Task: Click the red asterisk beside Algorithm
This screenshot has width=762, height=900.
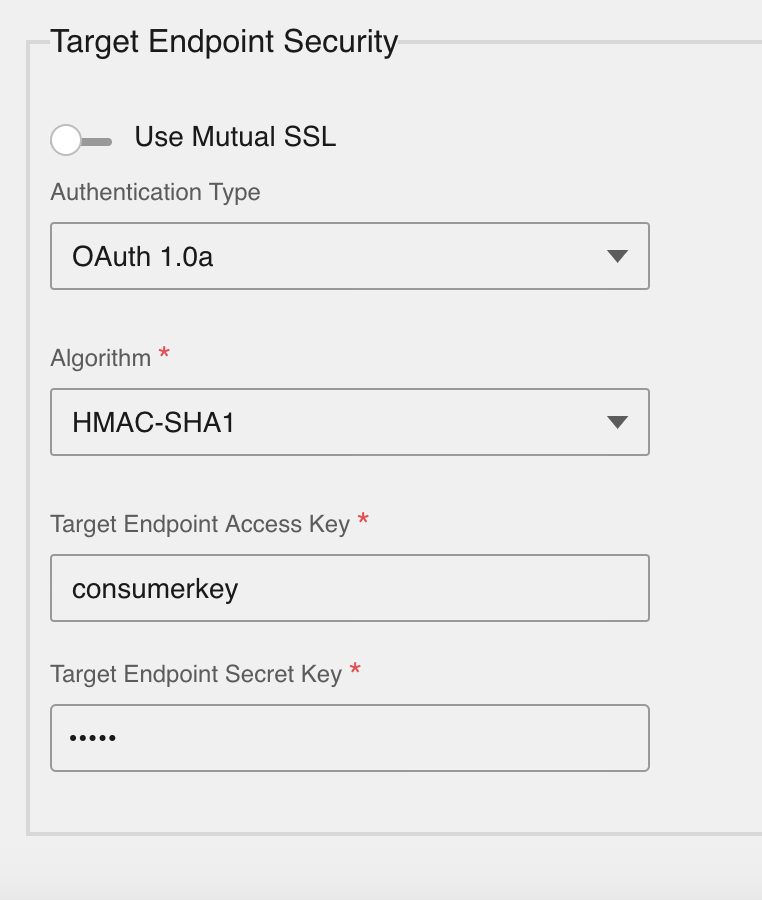Action: point(164,355)
